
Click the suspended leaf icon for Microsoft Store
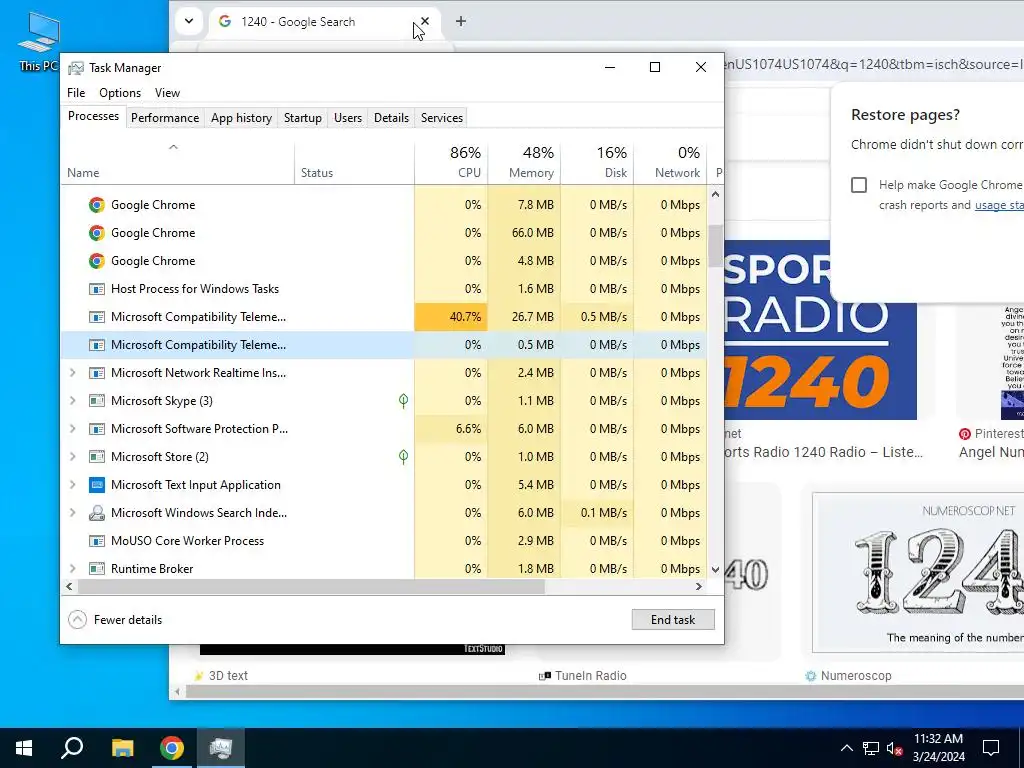[x=404, y=457]
